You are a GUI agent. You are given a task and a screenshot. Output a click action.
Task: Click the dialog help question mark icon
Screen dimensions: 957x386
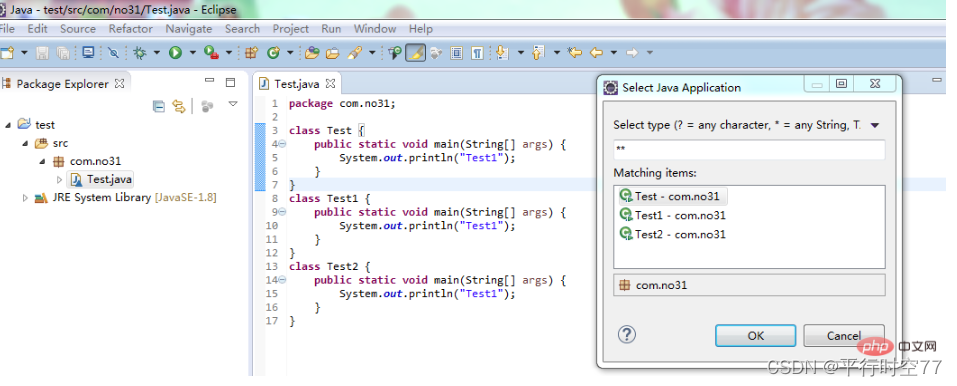click(x=627, y=334)
